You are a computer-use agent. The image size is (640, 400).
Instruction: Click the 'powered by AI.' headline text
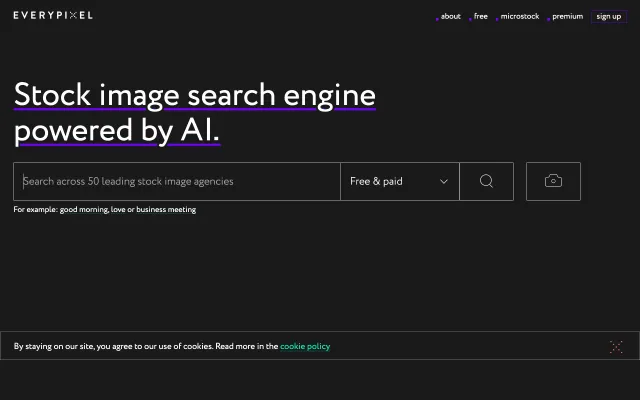point(116,131)
